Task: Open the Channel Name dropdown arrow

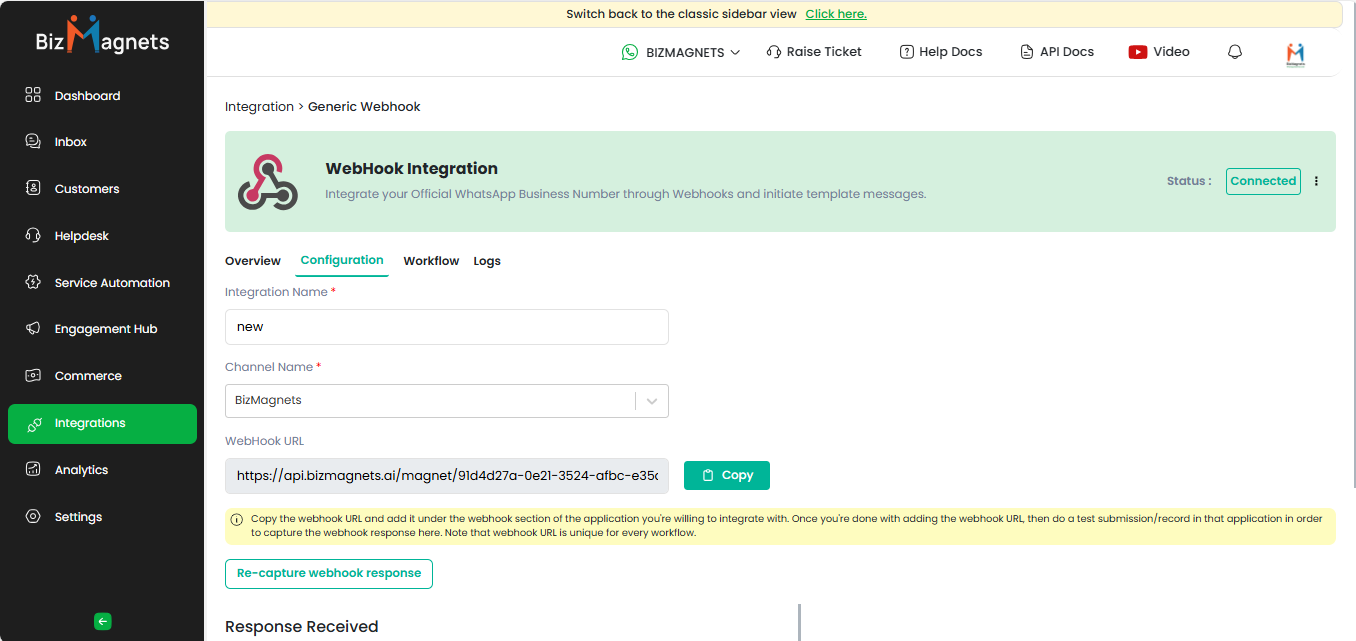Action: (652, 401)
